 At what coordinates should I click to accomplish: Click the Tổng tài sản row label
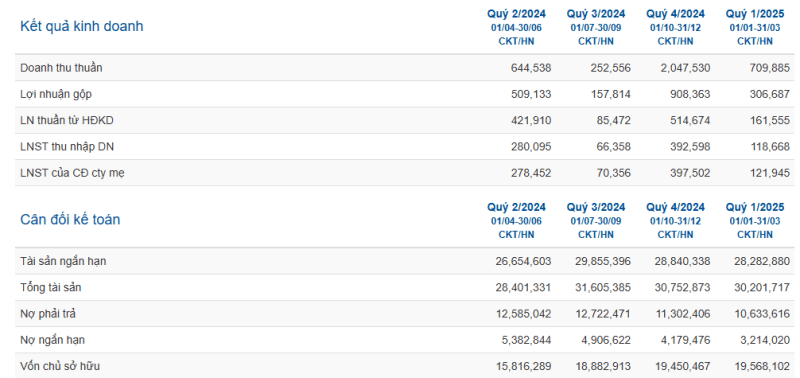pyautogui.click(x=51, y=288)
